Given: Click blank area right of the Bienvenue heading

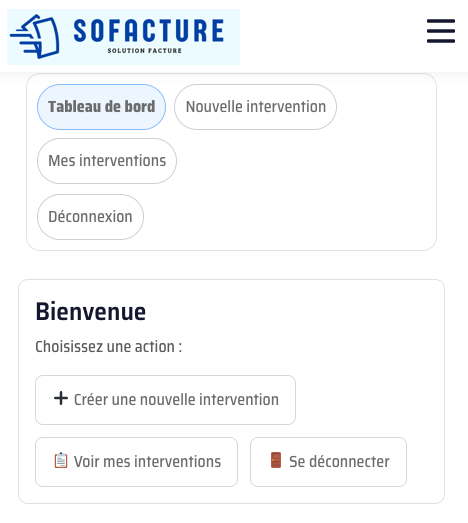Looking at the screenshot, I should (287, 312).
